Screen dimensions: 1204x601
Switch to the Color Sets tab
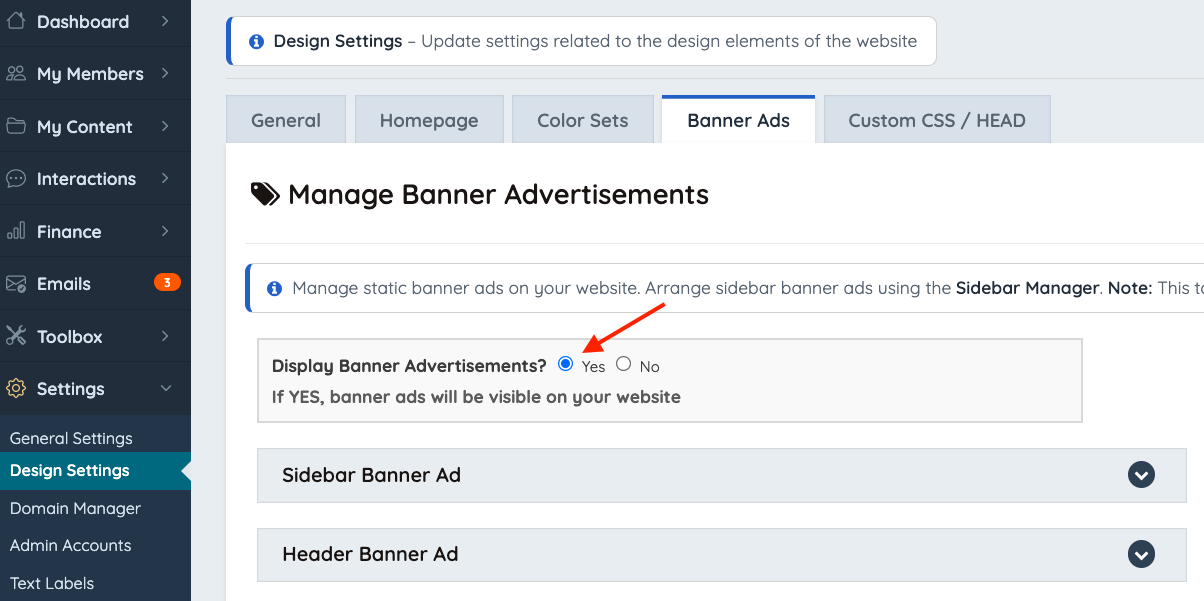[x=583, y=120]
